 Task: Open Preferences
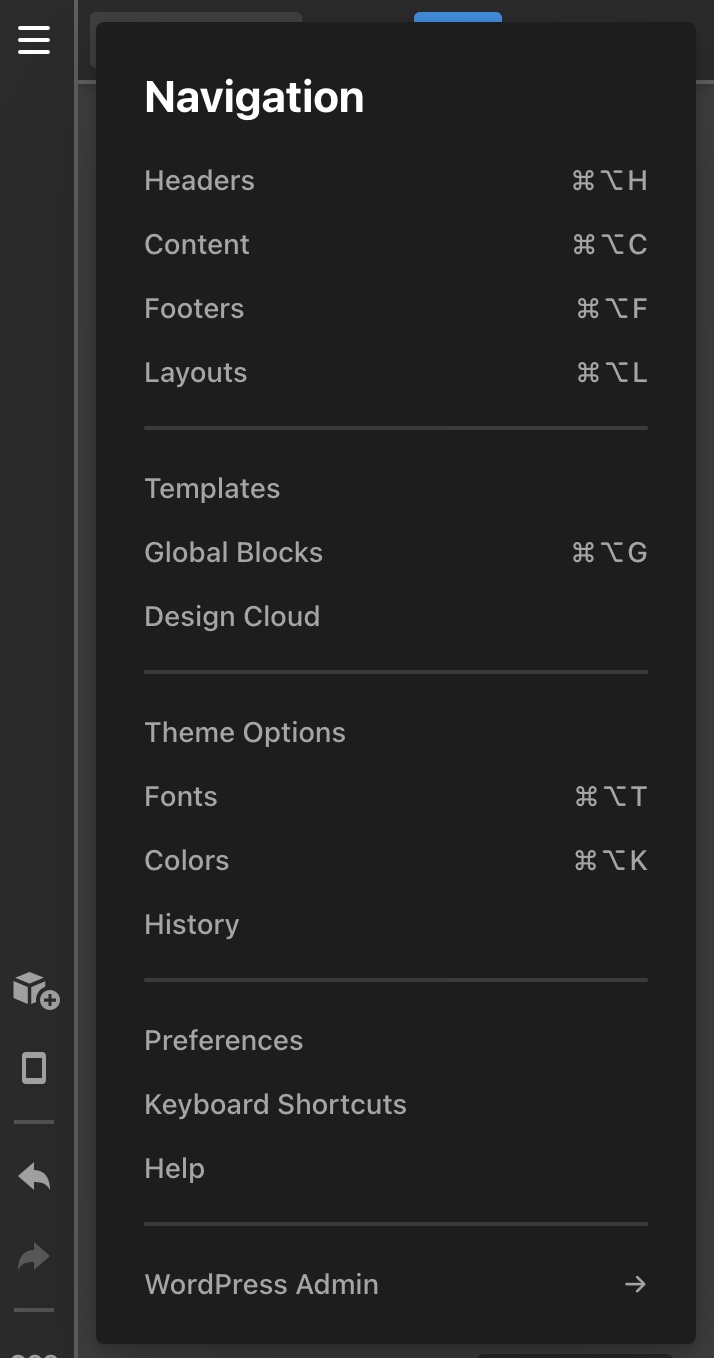[396, 1041]
